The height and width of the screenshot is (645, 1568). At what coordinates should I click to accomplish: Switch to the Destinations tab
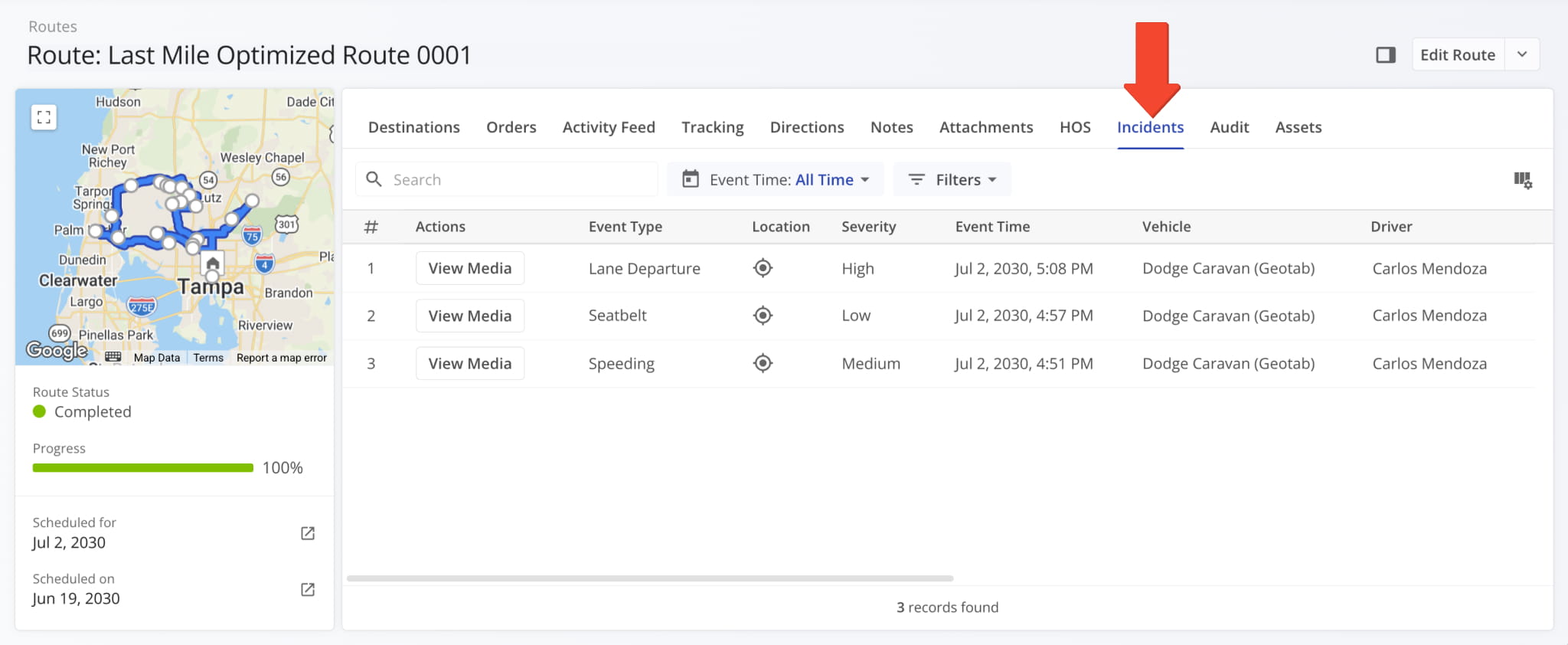(x=414, y=127)
